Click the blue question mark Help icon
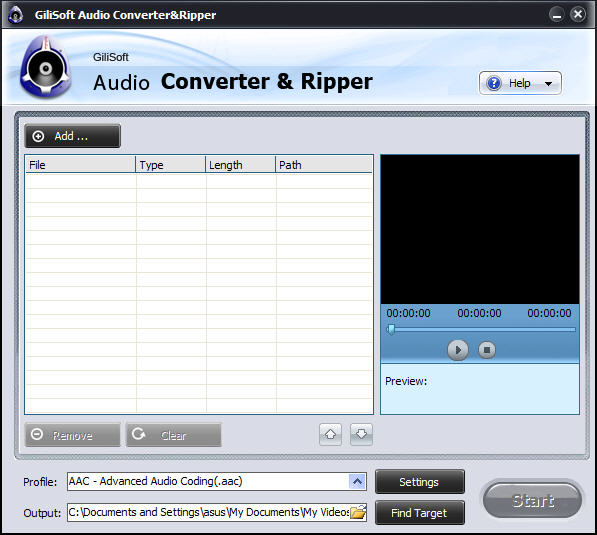The height and width of the screenshot is (535, 597). 494,83
